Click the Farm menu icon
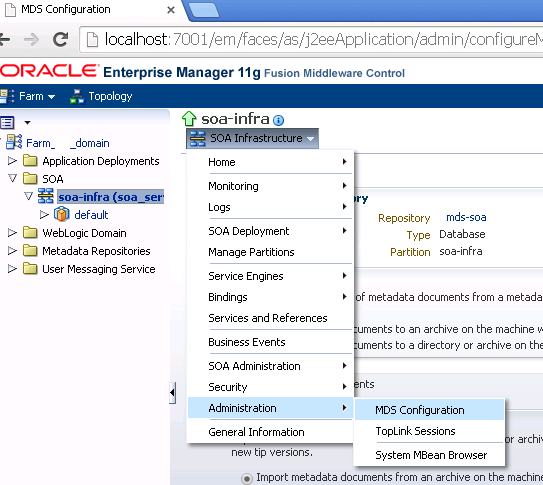 [7, 96]
